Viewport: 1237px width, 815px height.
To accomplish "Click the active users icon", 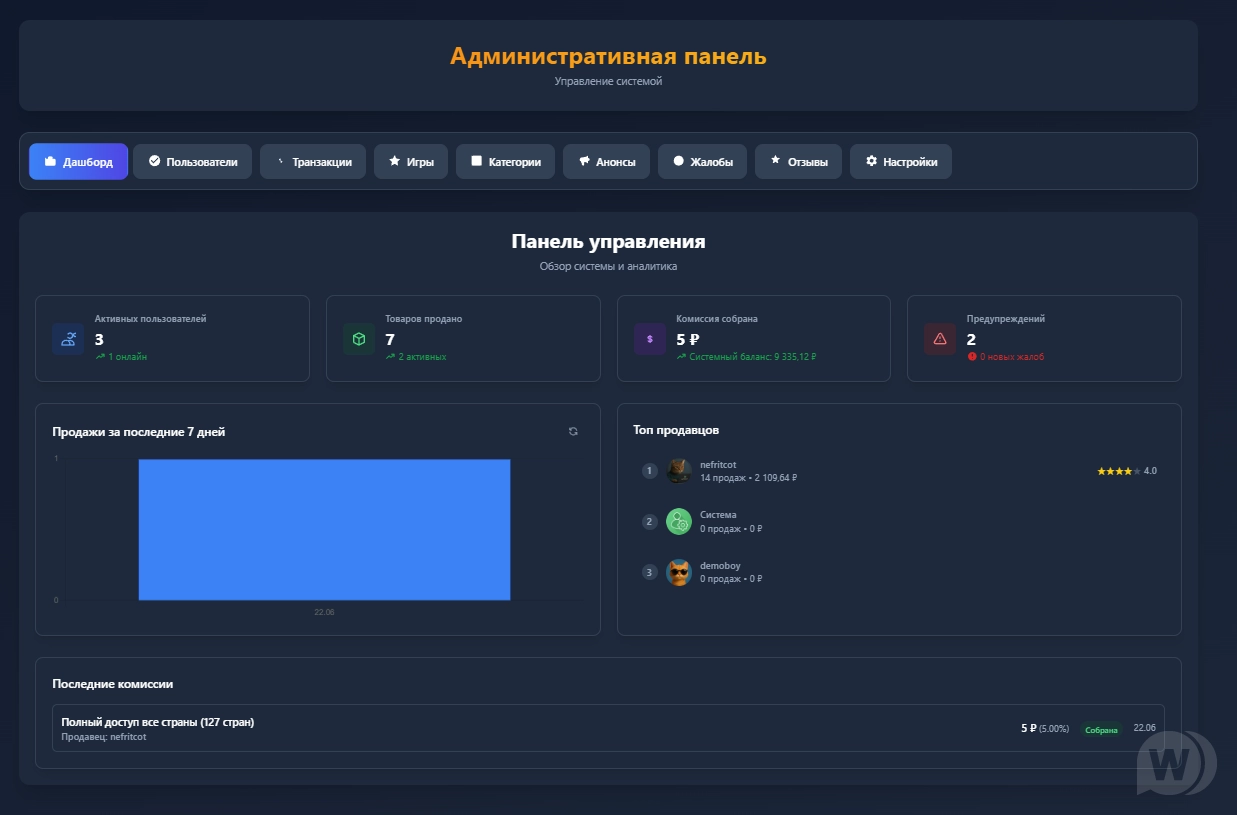I will point(68,339).
